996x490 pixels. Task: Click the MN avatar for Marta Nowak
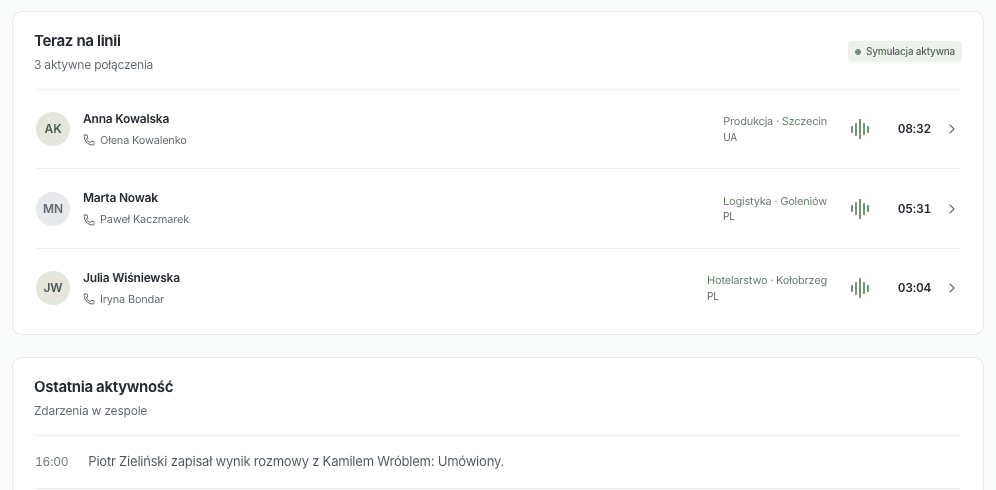point(53,209)
